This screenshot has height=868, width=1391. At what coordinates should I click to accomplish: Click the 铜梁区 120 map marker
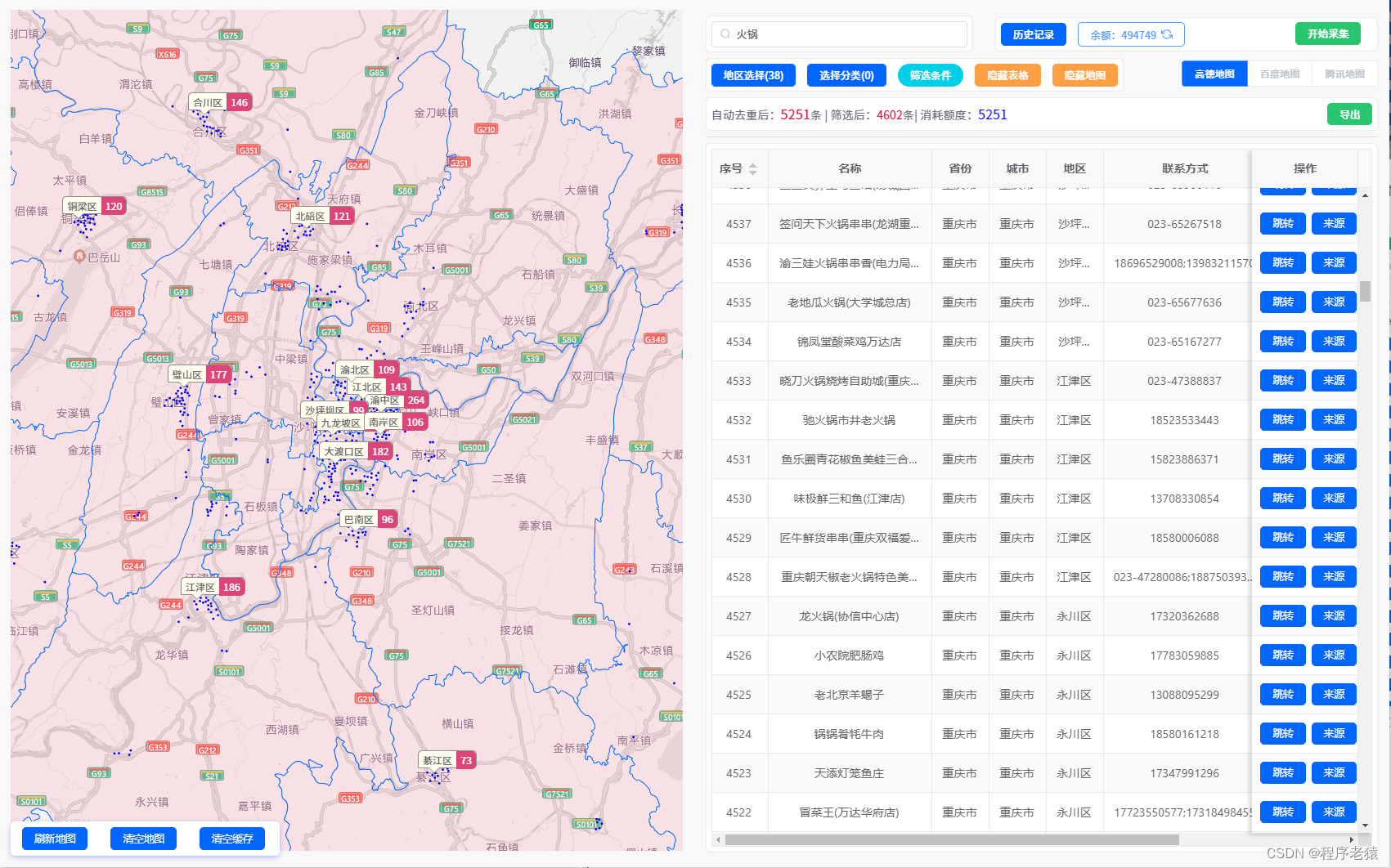click(x=95, y=206)
